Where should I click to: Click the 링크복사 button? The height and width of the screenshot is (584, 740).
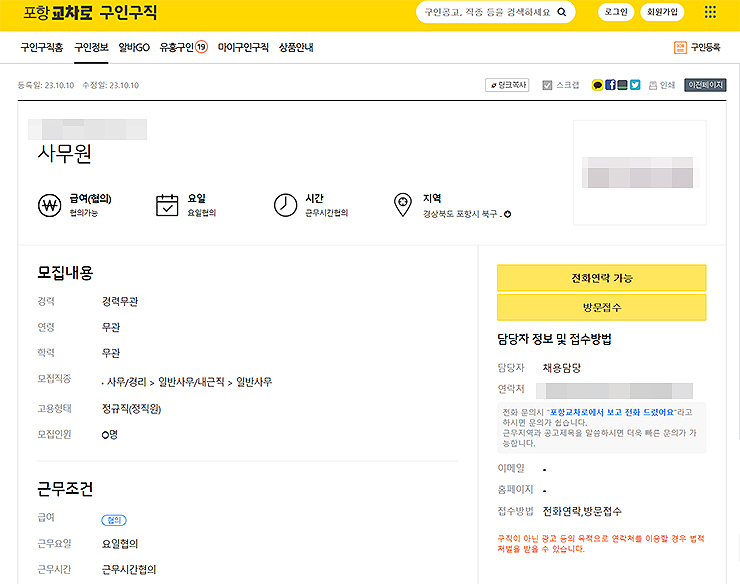tap(507, 85)
